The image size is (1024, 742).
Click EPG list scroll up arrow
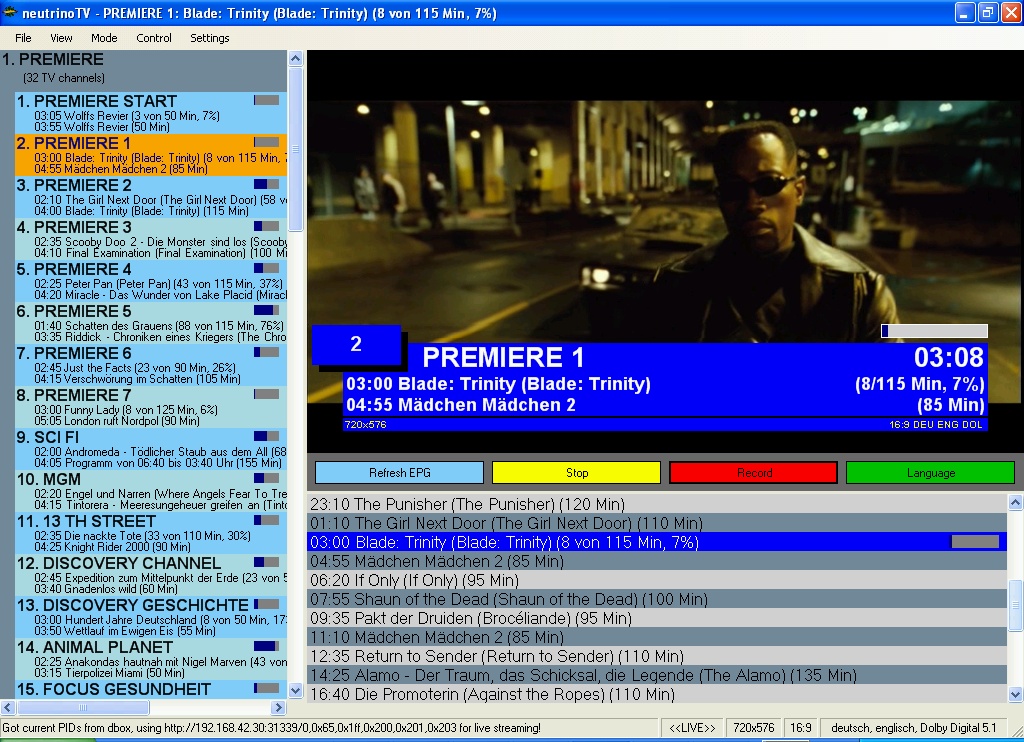click(1015, 502)
